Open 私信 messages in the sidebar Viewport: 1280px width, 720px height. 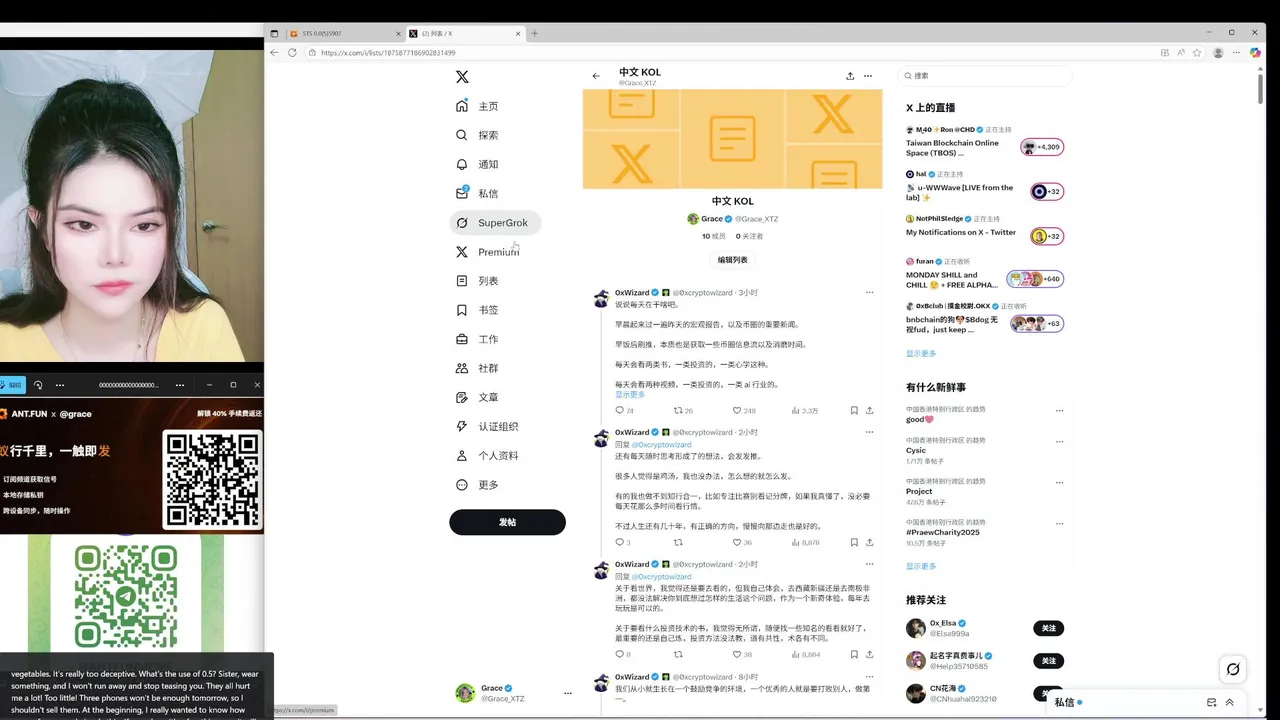[477, 193]
